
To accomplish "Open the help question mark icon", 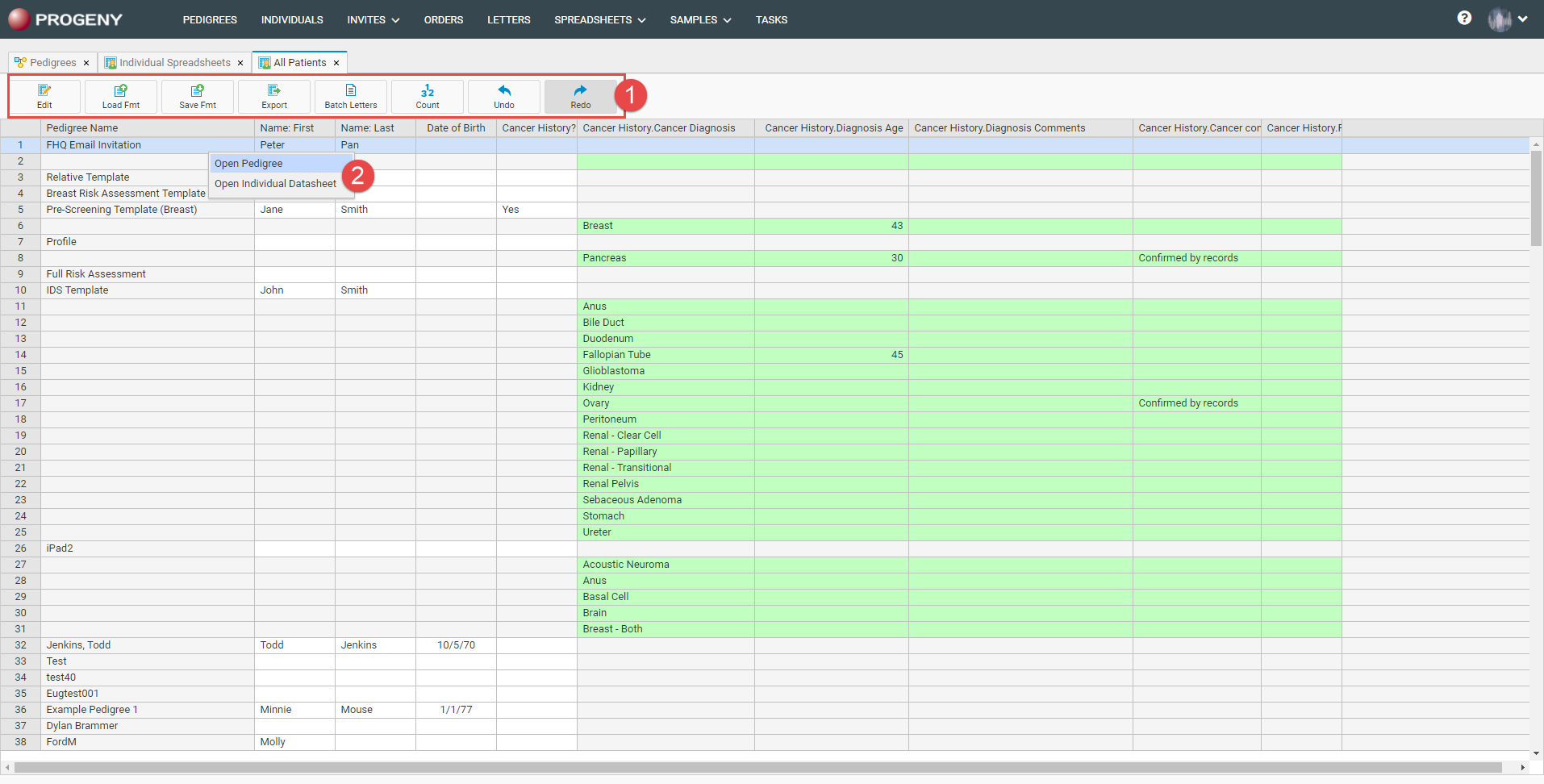I will pyautogui.click(x=1464, y=18).
